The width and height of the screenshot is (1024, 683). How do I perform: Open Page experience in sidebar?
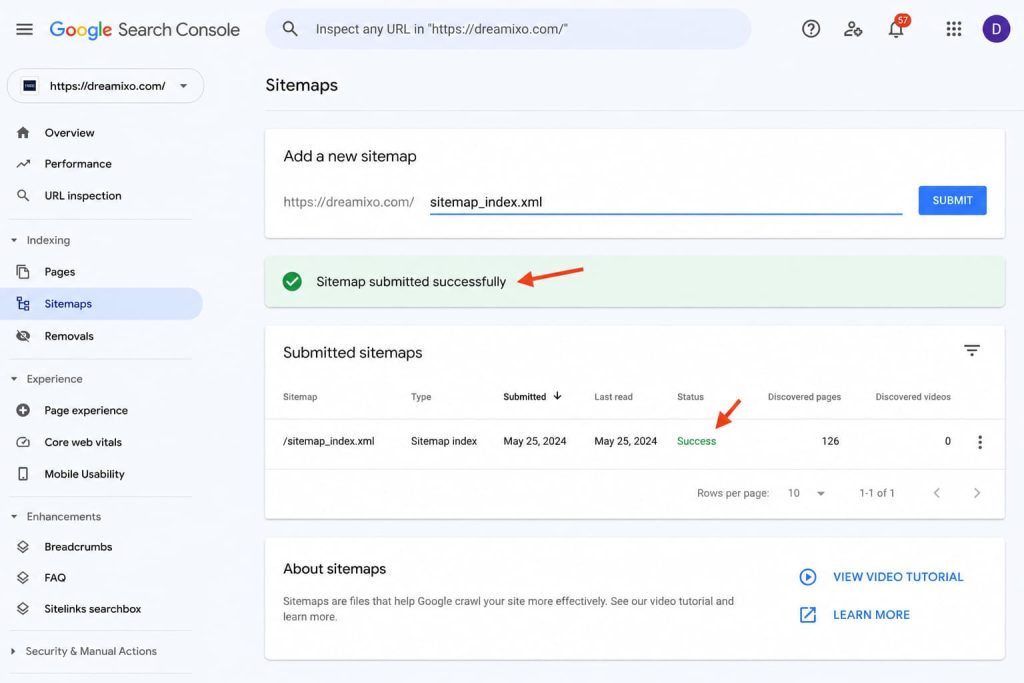pos(86,410)
